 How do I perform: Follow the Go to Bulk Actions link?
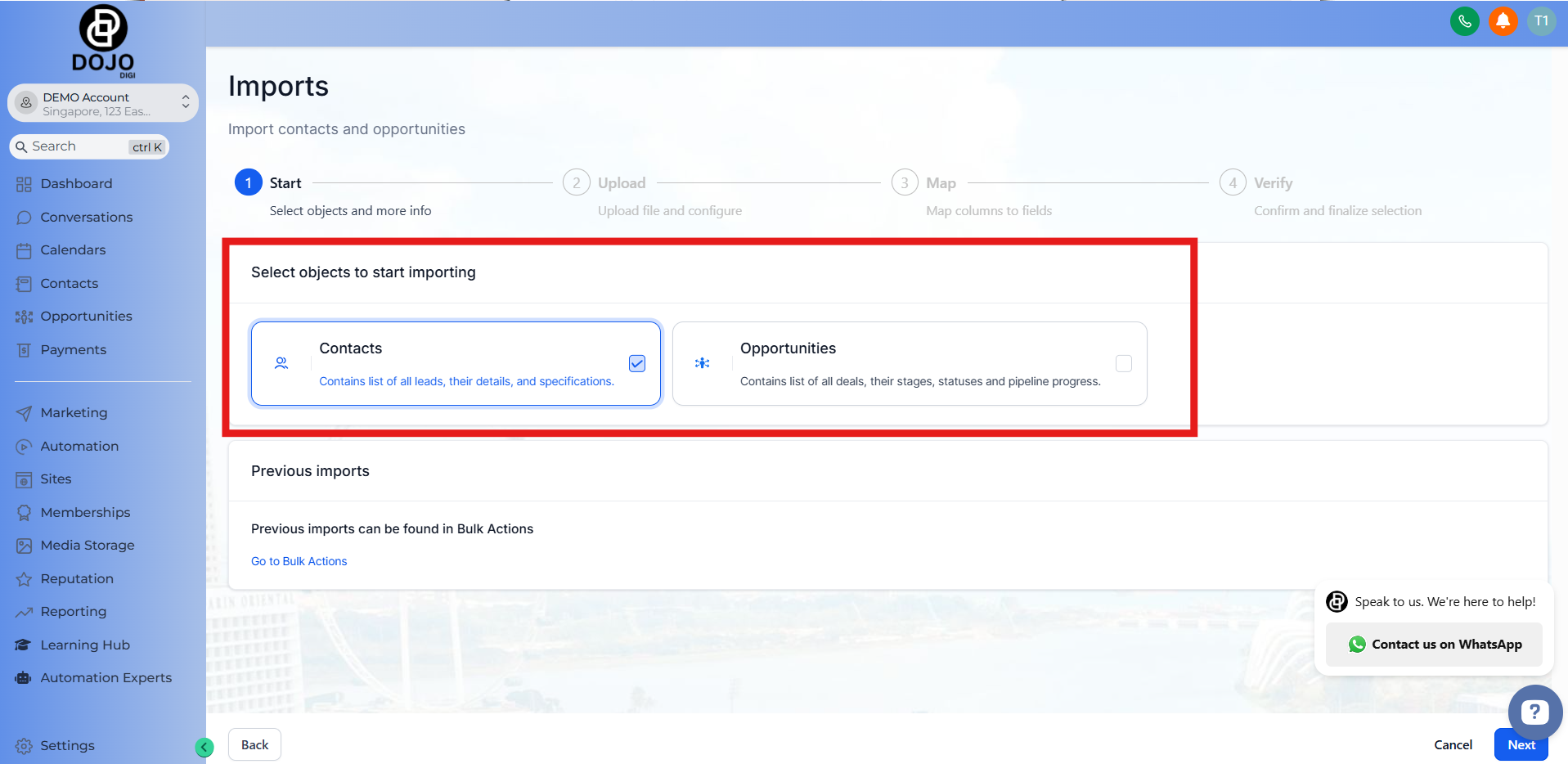pyautogui.click(x=299, y=561)
